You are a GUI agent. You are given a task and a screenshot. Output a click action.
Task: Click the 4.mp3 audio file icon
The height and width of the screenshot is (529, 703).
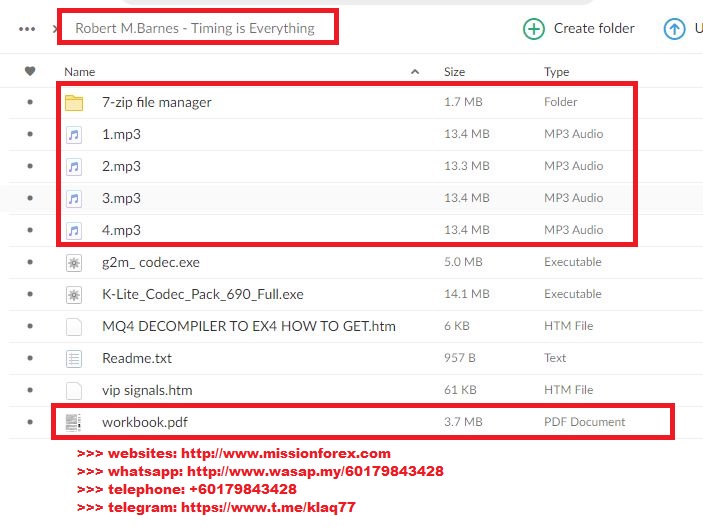click(74, 230)
